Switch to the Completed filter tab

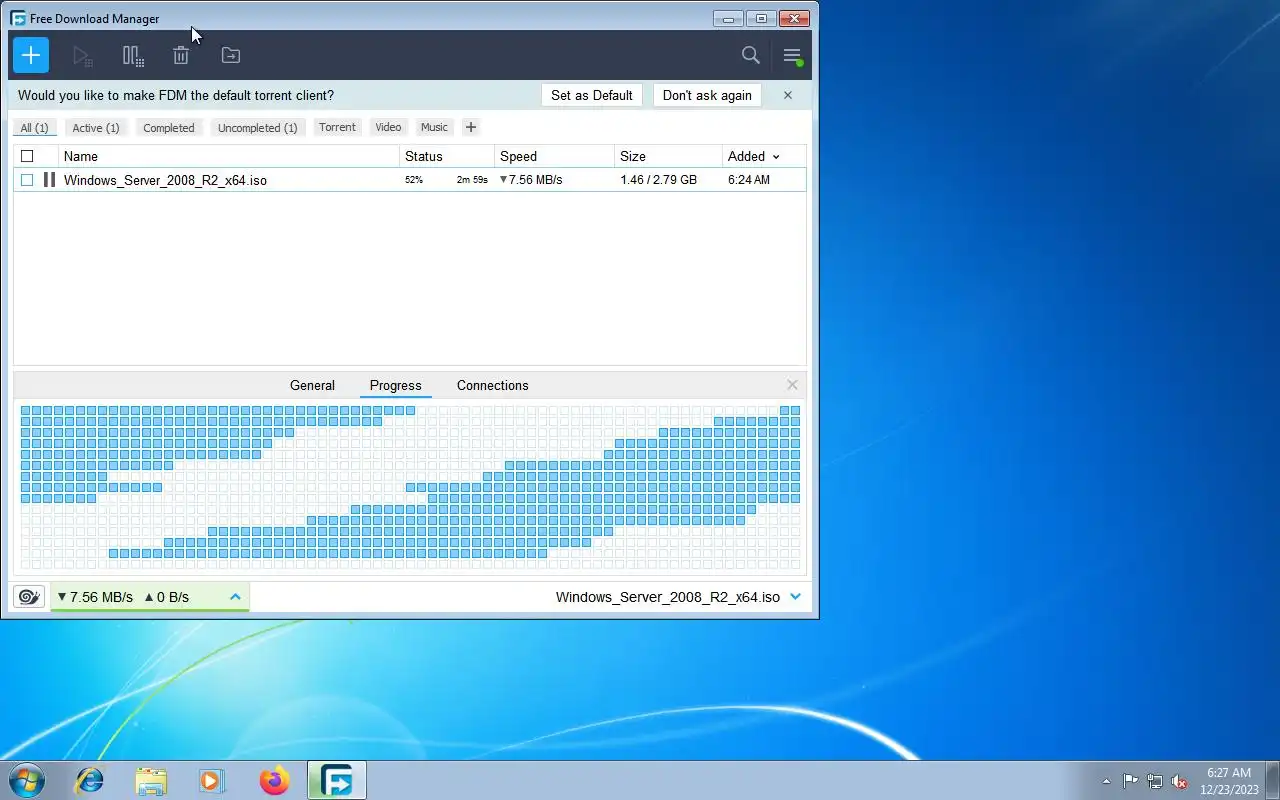pos(169,128)
